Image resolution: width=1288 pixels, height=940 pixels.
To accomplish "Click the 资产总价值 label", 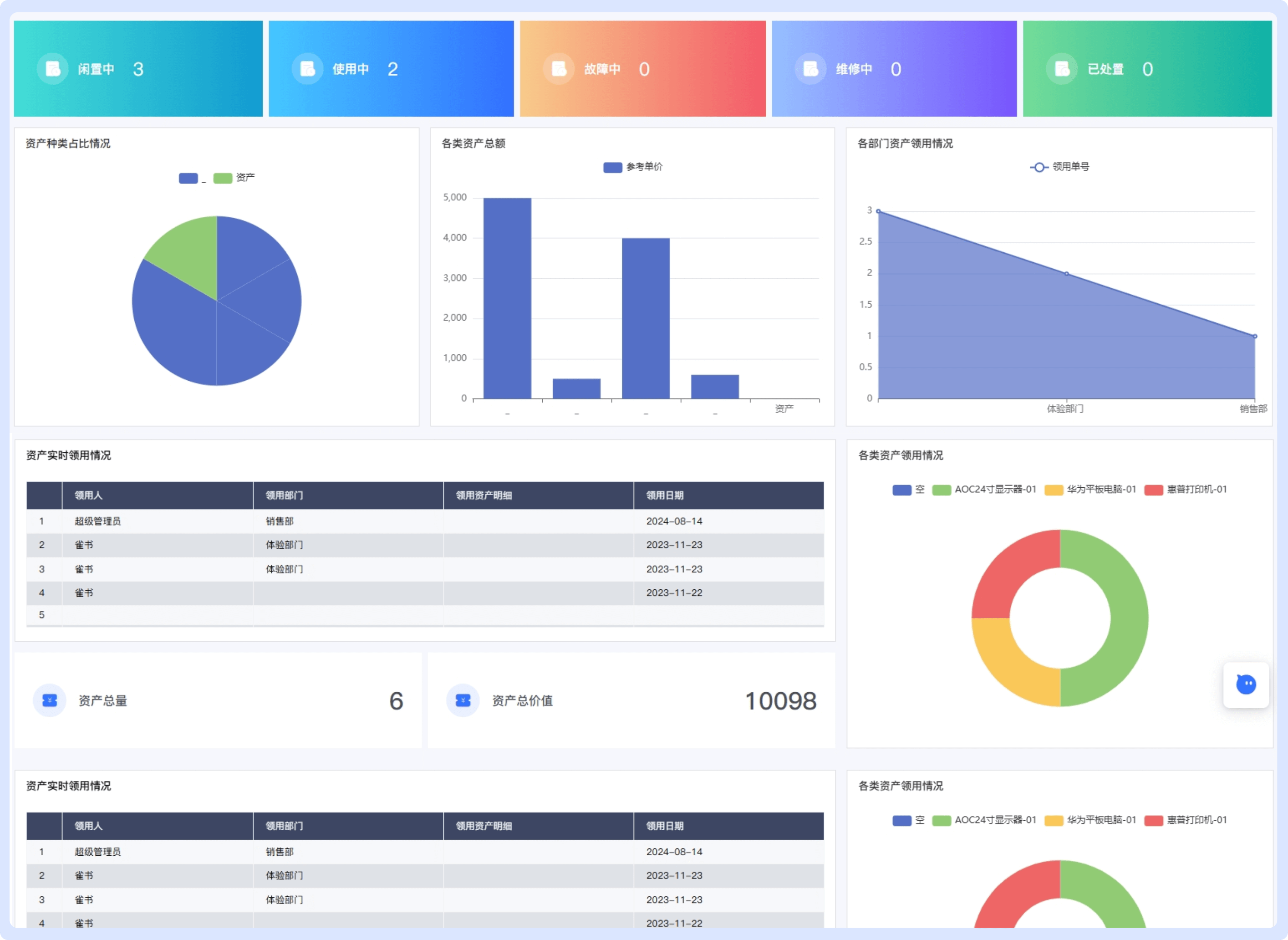I will click(522, 700).
